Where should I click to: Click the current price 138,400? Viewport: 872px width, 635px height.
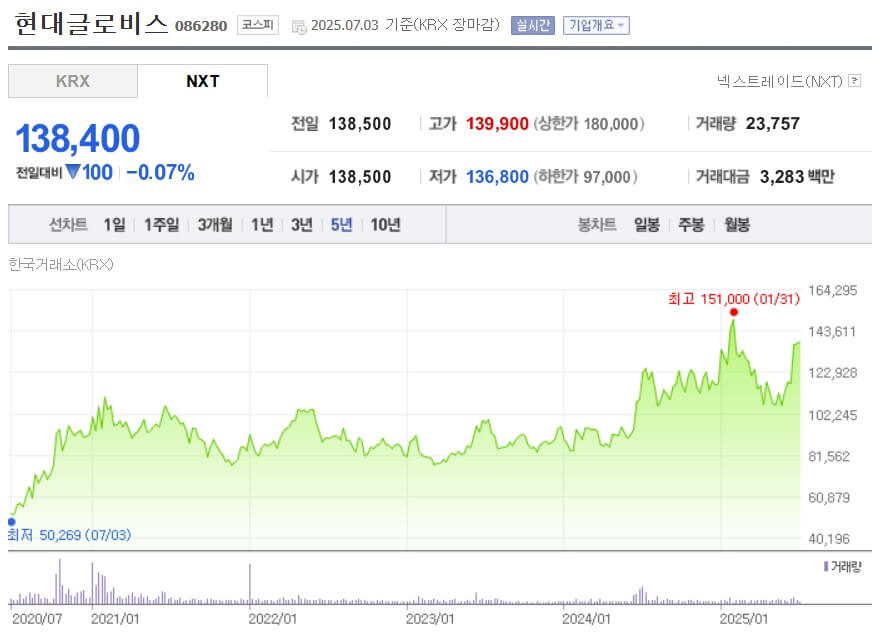click(x=77, y=138)
